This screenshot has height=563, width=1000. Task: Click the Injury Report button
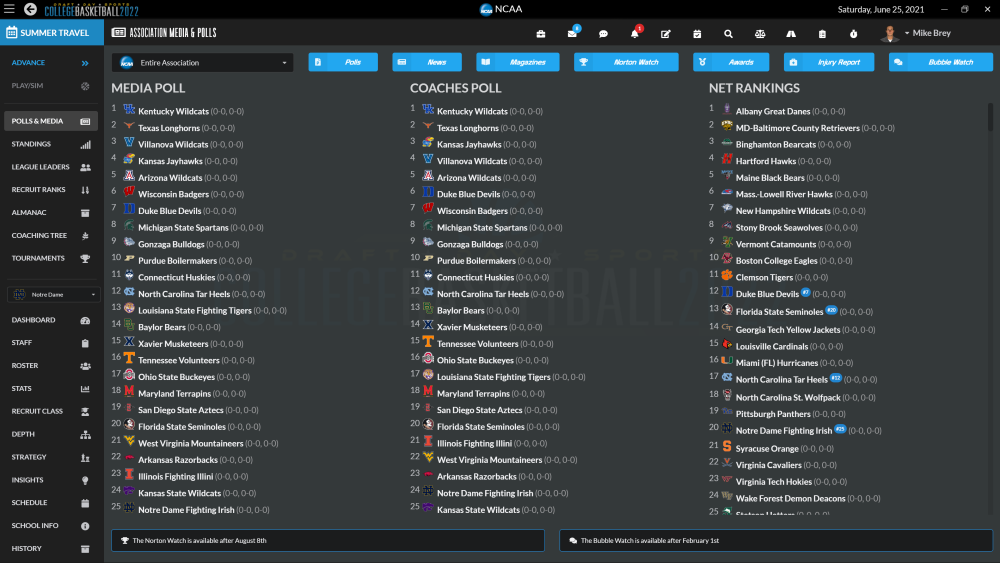[x=829, y=63]
